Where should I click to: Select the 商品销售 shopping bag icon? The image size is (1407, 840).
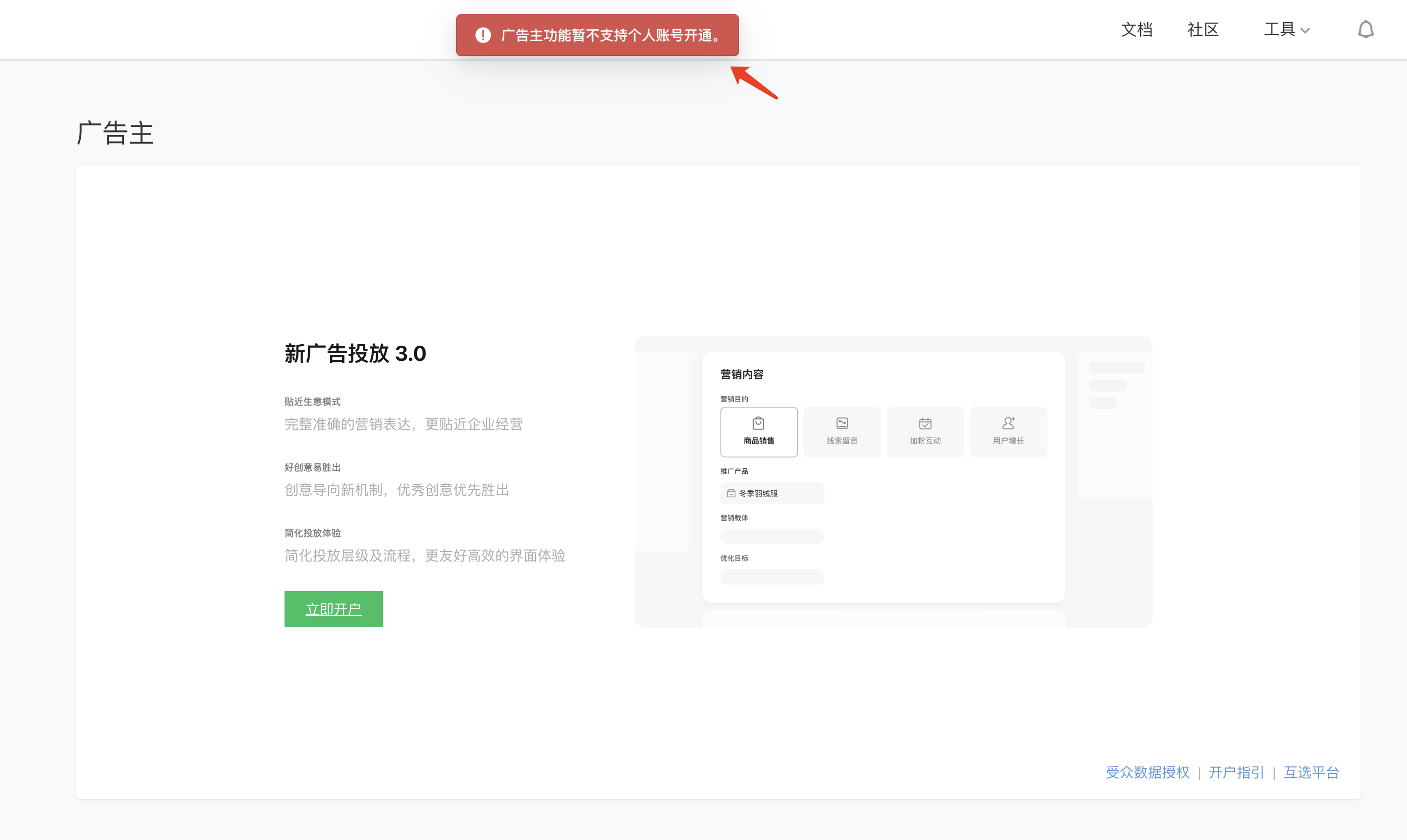(x=758, y=424)
